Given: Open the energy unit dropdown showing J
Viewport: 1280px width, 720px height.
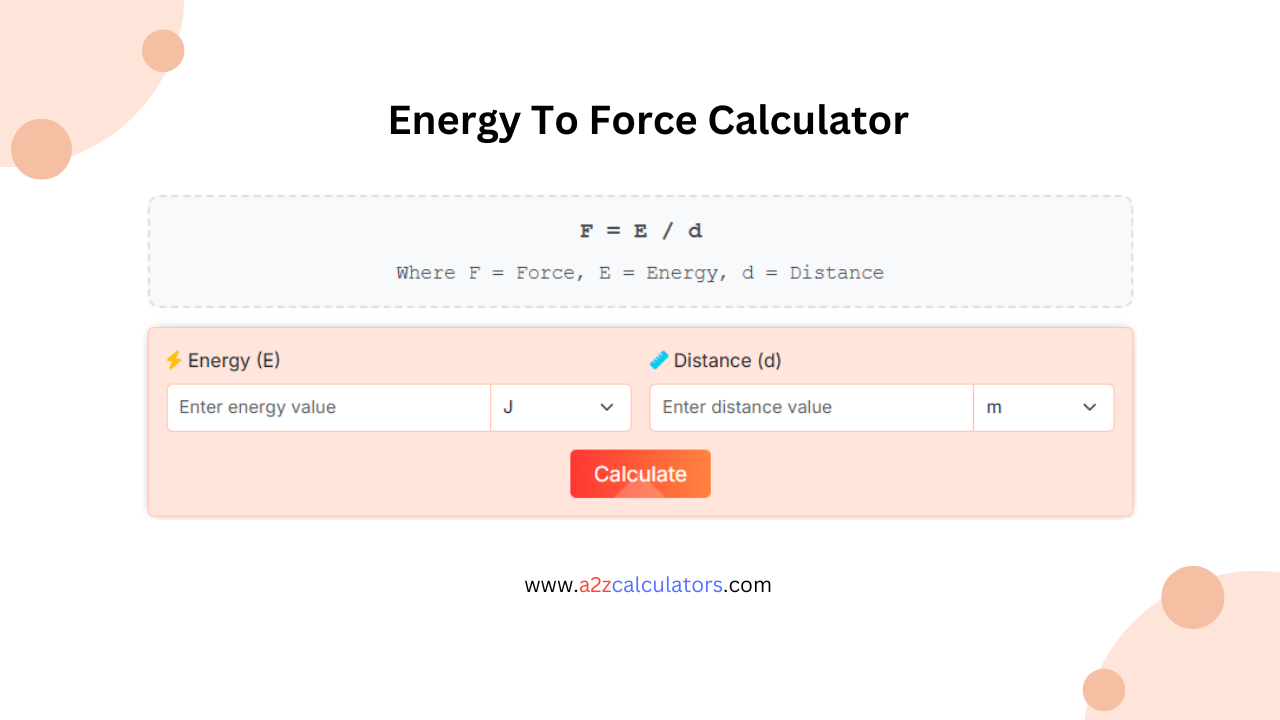Looking at the screenshot, I should [x=560, y=407].
